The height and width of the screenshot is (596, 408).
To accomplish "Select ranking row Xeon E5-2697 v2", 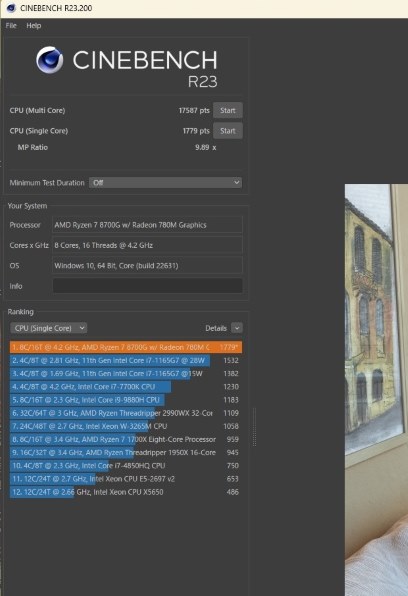I will pos(126,479).
